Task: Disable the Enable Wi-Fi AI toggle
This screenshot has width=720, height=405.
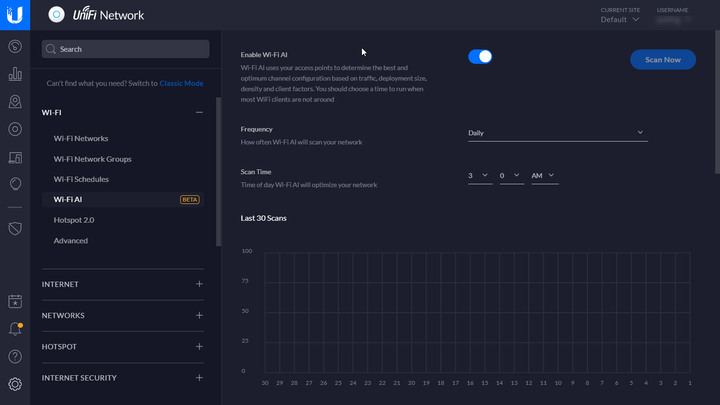Action: 480,56
